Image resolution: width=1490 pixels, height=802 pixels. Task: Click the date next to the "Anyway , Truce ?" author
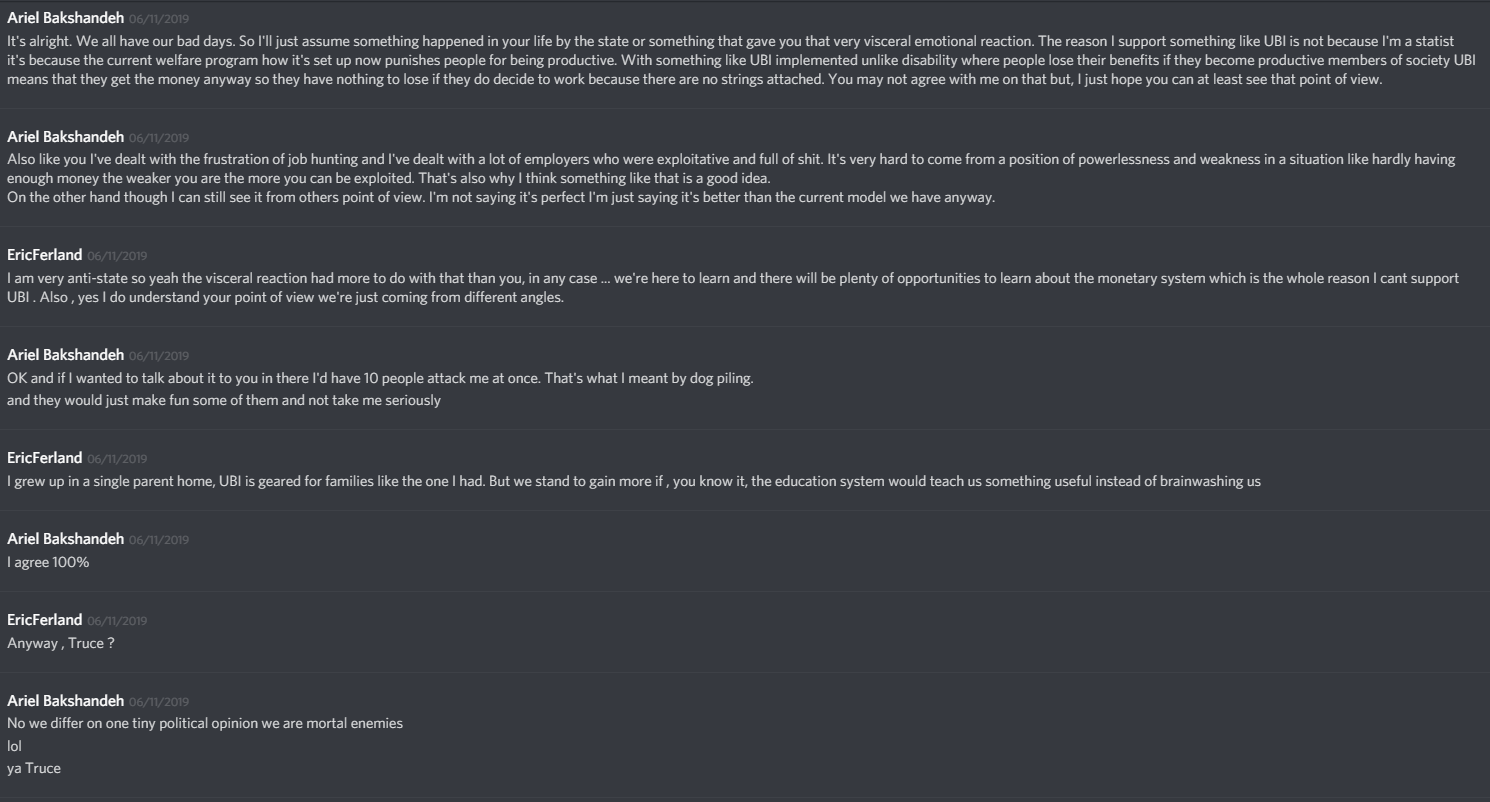pyautogui.click(x=117, y=621)
